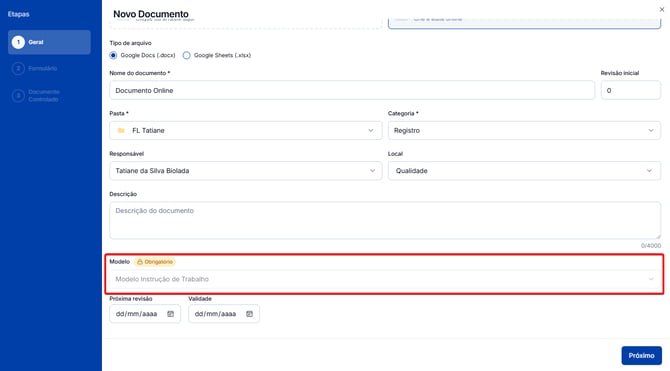Screen dimensions: 670x371
Task: Select step 1 circle in Etapas
Action: (18, 42)
